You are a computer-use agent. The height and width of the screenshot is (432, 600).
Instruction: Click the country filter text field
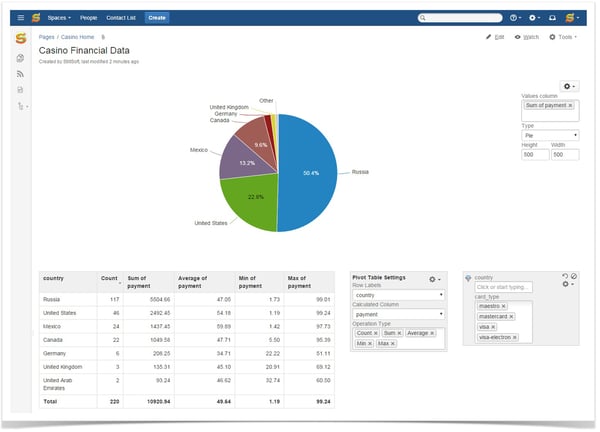point(503,287)
